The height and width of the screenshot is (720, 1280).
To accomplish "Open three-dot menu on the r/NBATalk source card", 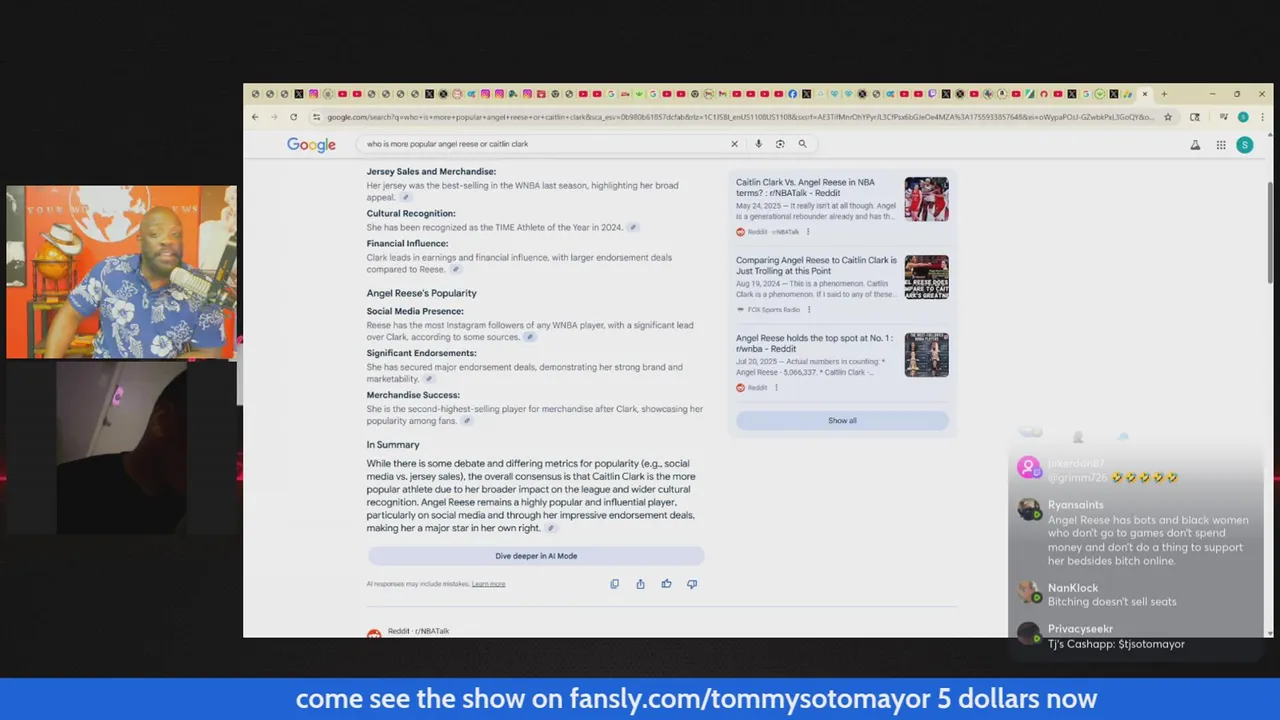I will coord(808,232).
